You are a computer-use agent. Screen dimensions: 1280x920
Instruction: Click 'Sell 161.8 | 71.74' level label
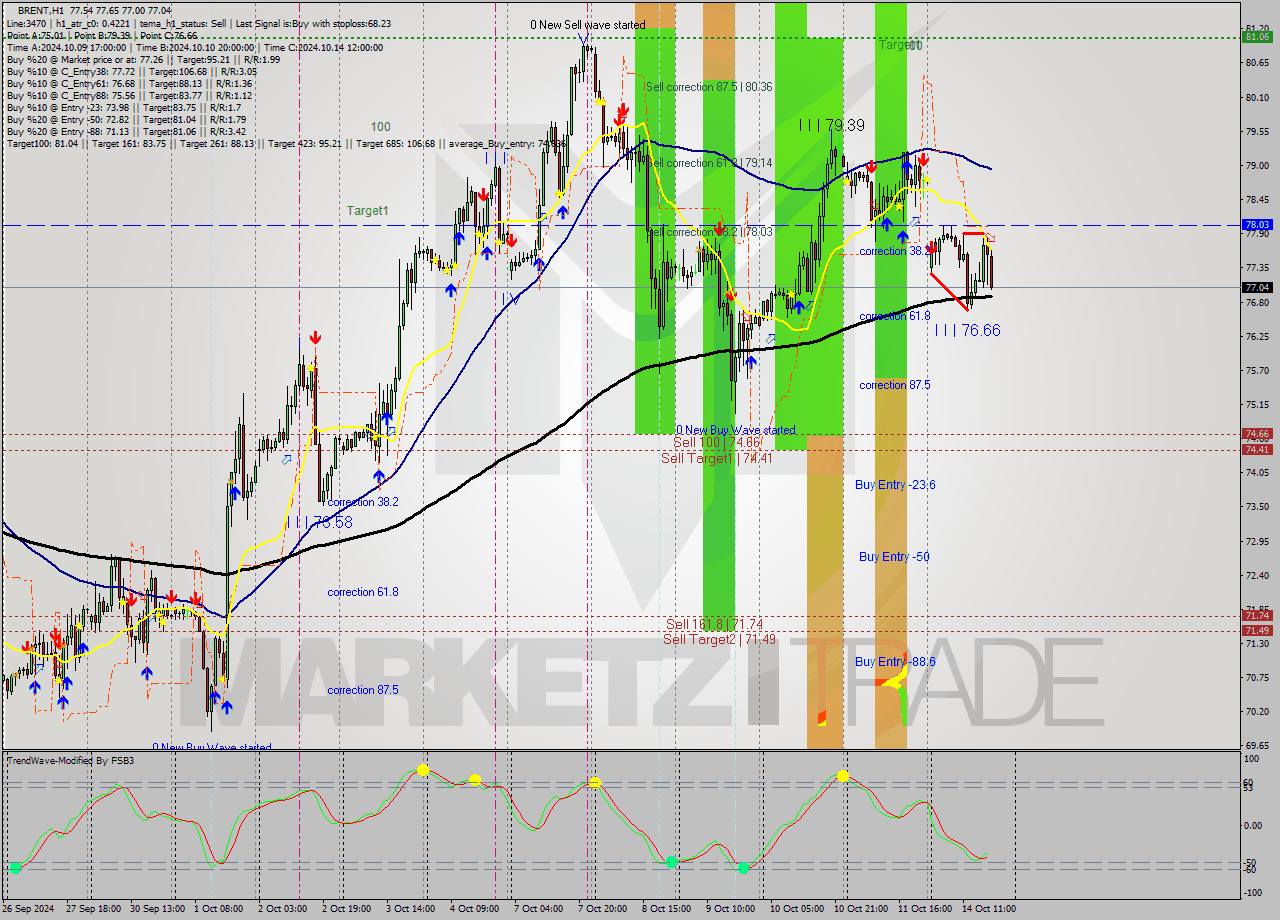(714, 624)
